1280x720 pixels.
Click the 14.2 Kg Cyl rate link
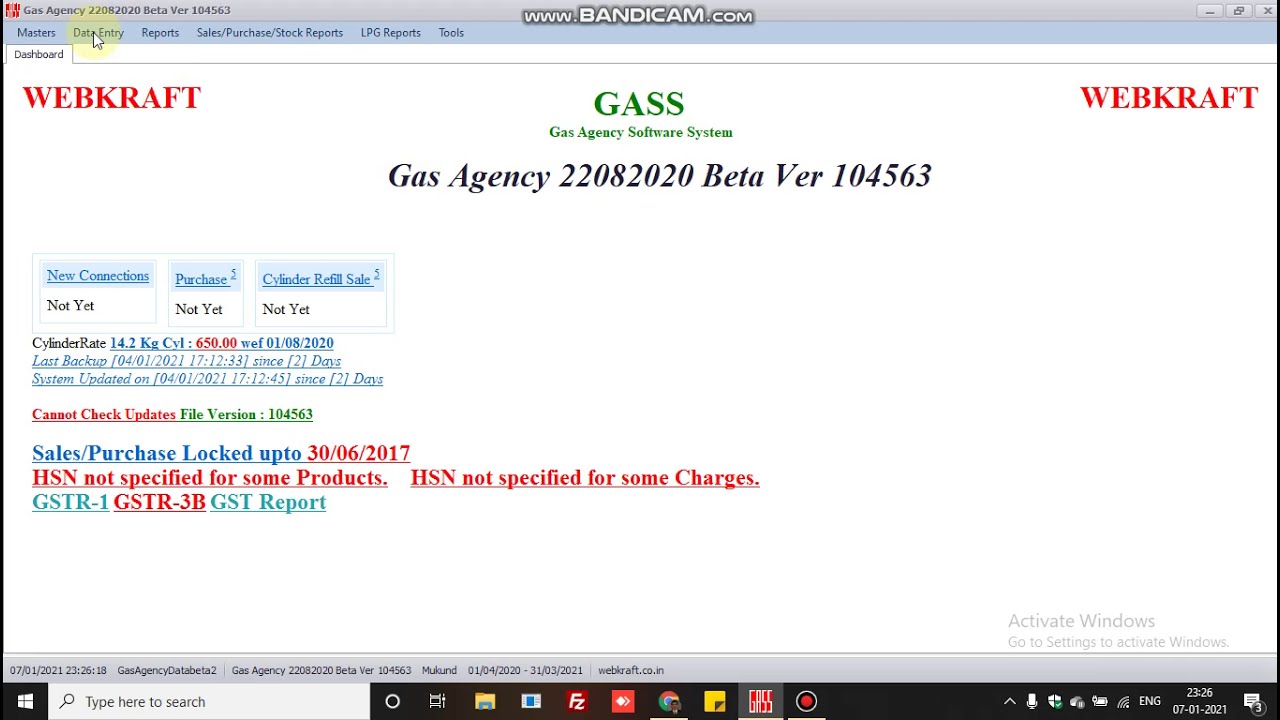pos(221,343)
